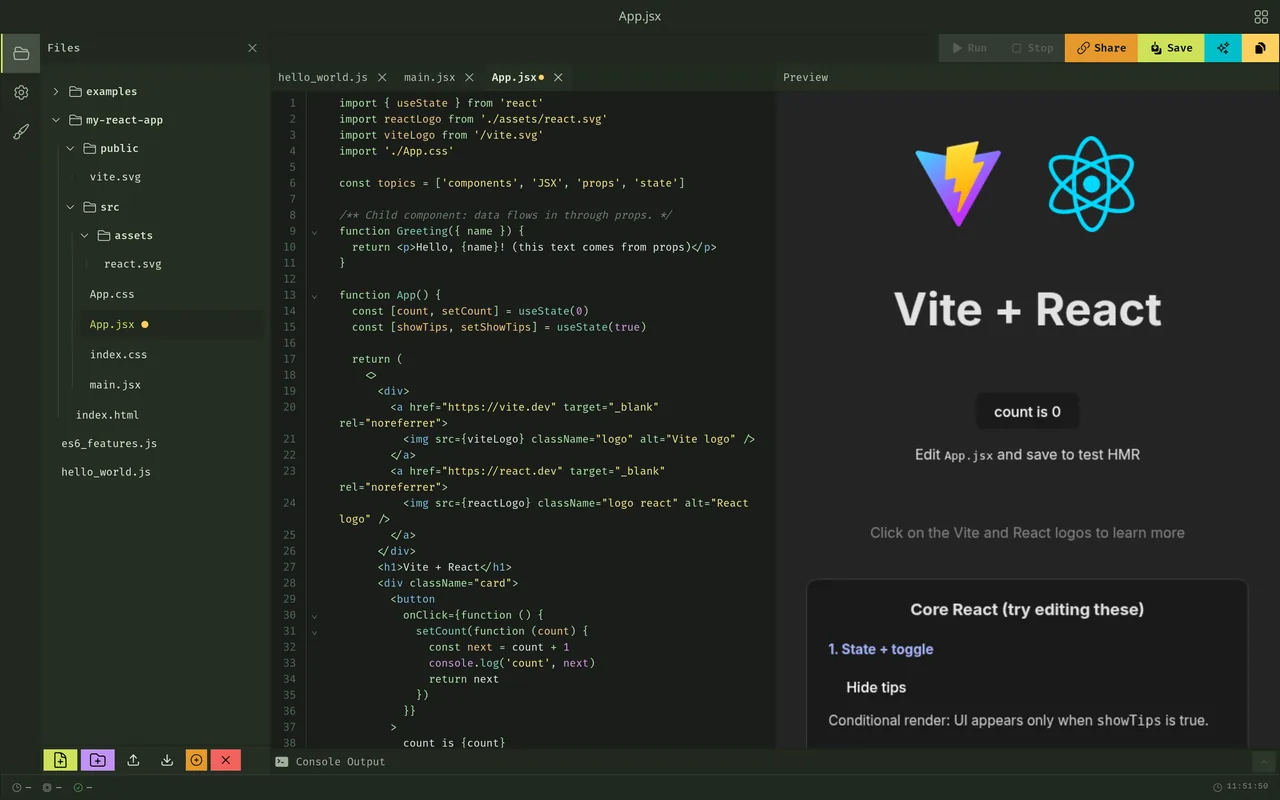Click the Share button

coord(1101,48)
